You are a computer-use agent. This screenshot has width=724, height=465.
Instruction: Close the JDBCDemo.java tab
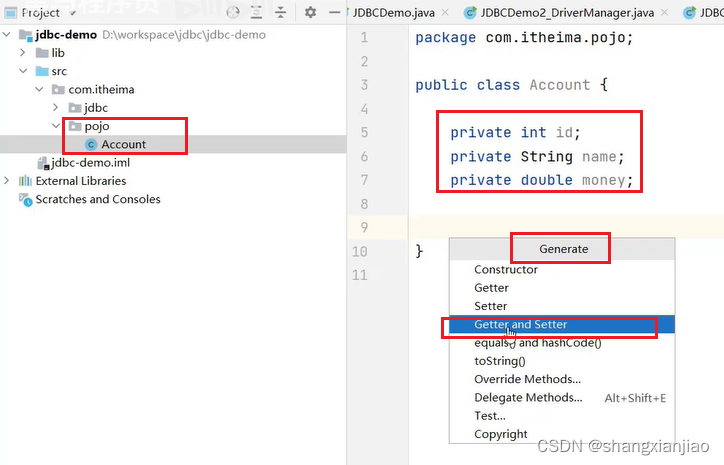pos(445,12)
